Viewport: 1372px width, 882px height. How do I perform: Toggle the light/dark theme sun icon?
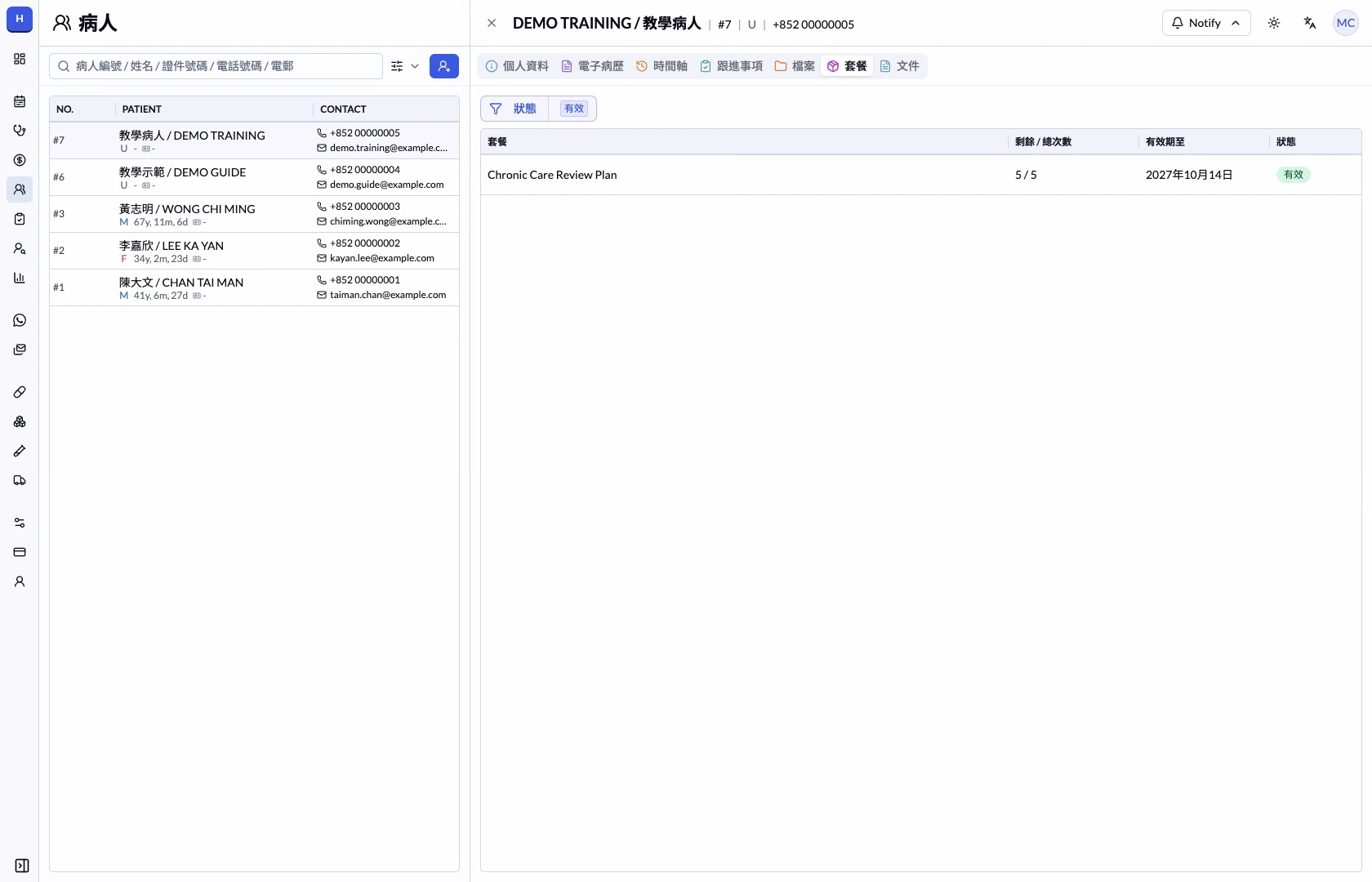tap(1274, 23)
